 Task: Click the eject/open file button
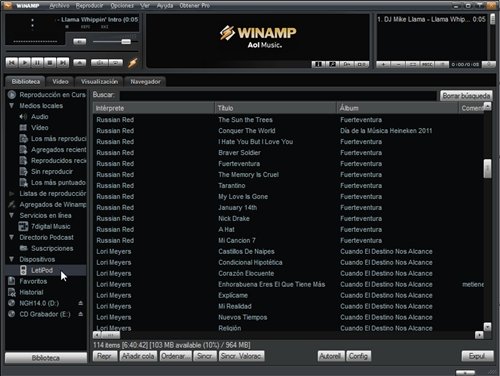[80, 62]
